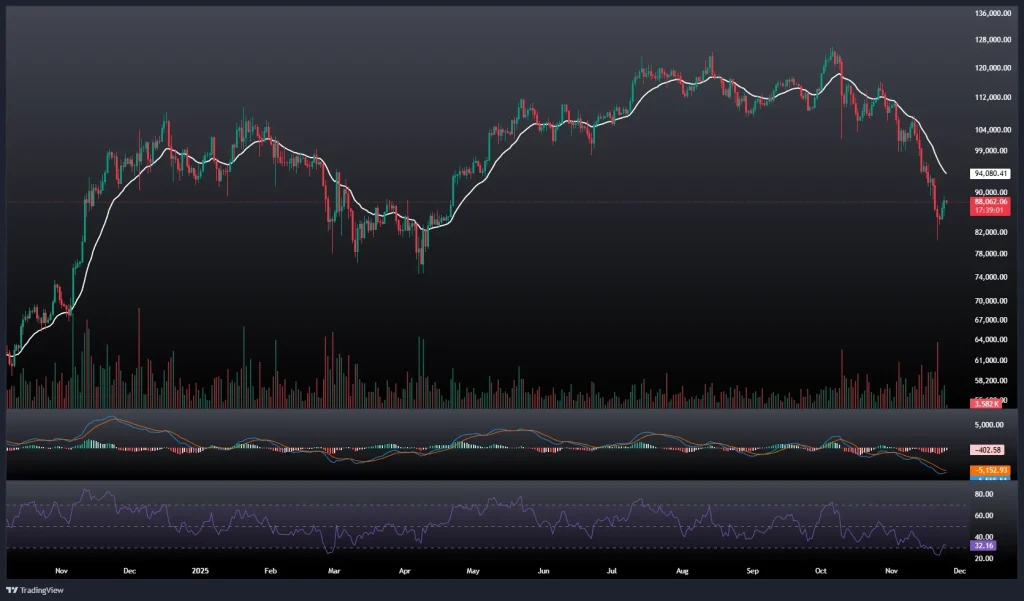1024x601 pixels.
Task: Select the Jul marker on the time axis
Action: (611, 571)
